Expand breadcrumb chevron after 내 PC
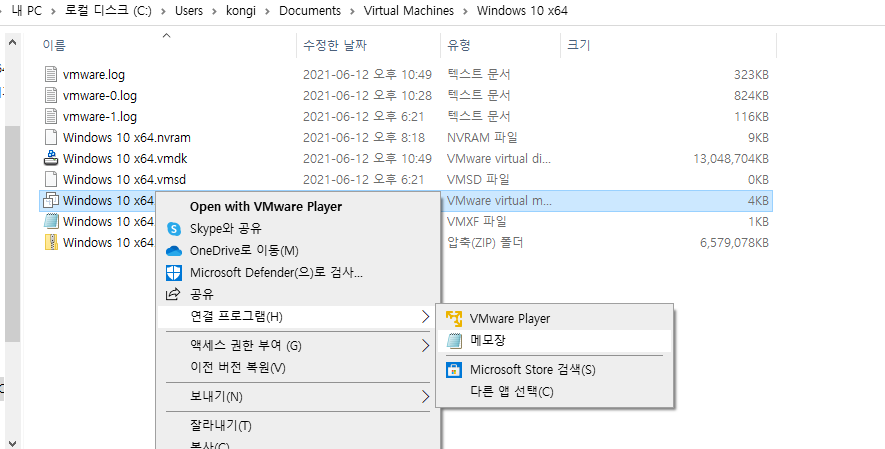885x449 pixels. (x=53, y=11)
